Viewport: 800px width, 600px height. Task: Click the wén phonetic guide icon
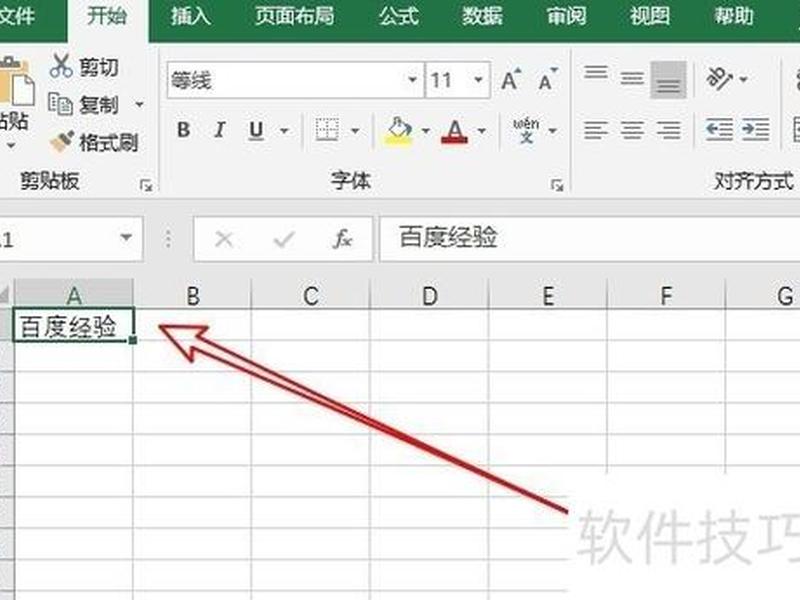tap(526, 131)
